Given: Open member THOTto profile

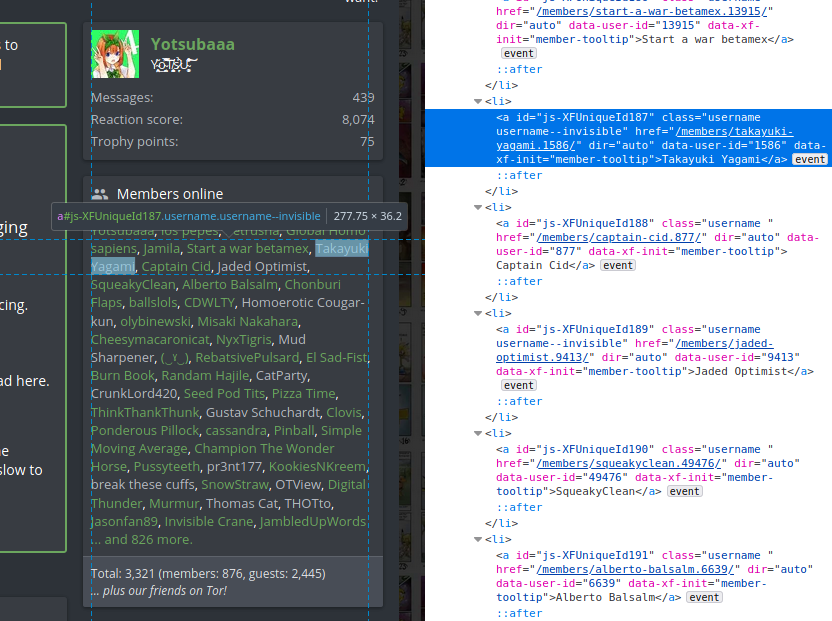Looking at the screenshot, I should (308, 504).
